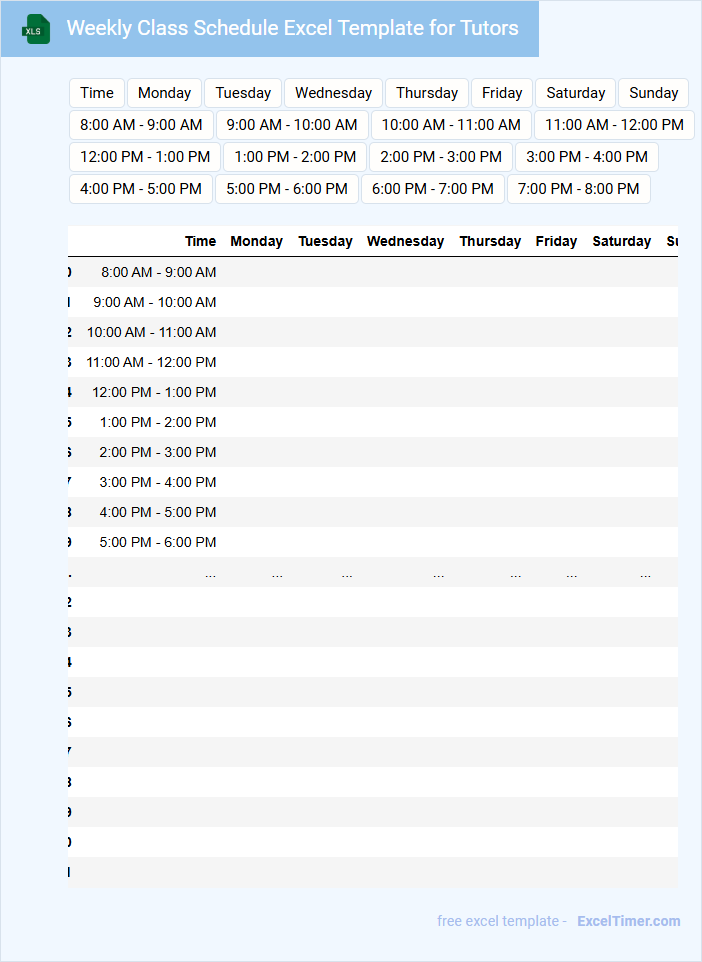Select table row 12:00 PM - 1:00 PM
This screenshot has width=702, height=962.
(x=373, y=393)
